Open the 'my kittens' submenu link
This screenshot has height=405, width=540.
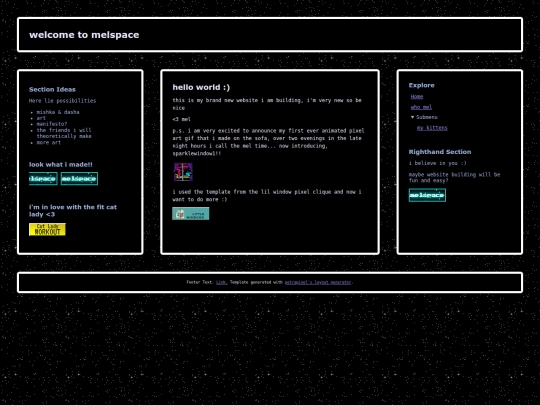(432, 128)
